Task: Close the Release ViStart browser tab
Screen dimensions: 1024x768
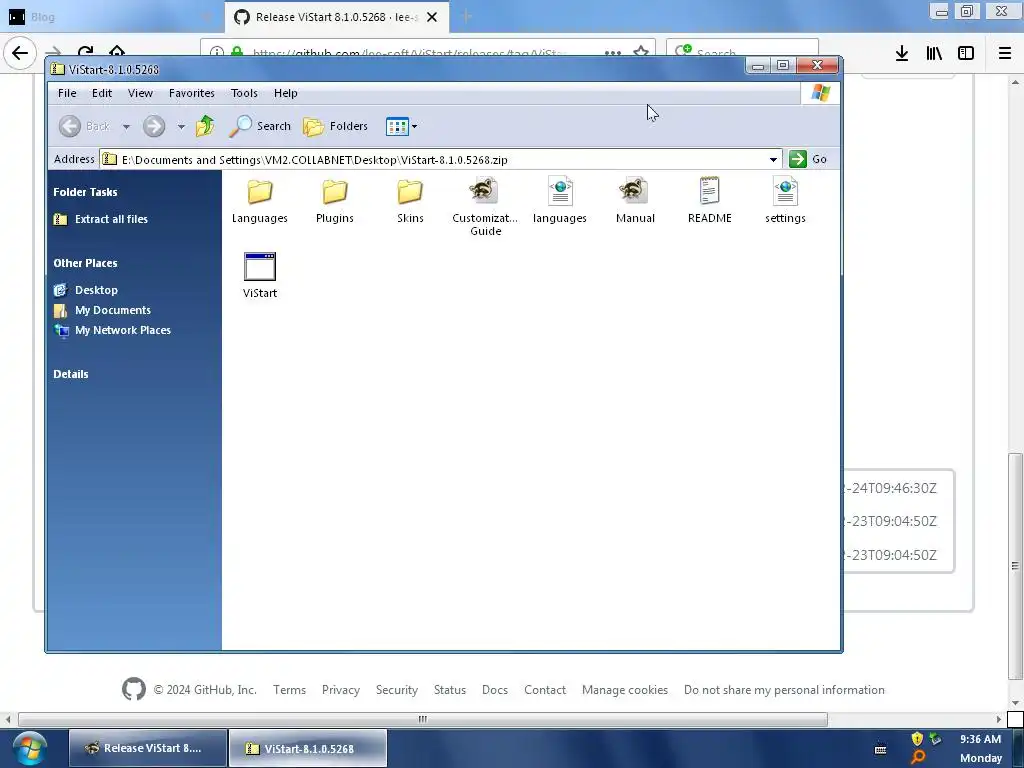Action: click(x=432, y=17)
